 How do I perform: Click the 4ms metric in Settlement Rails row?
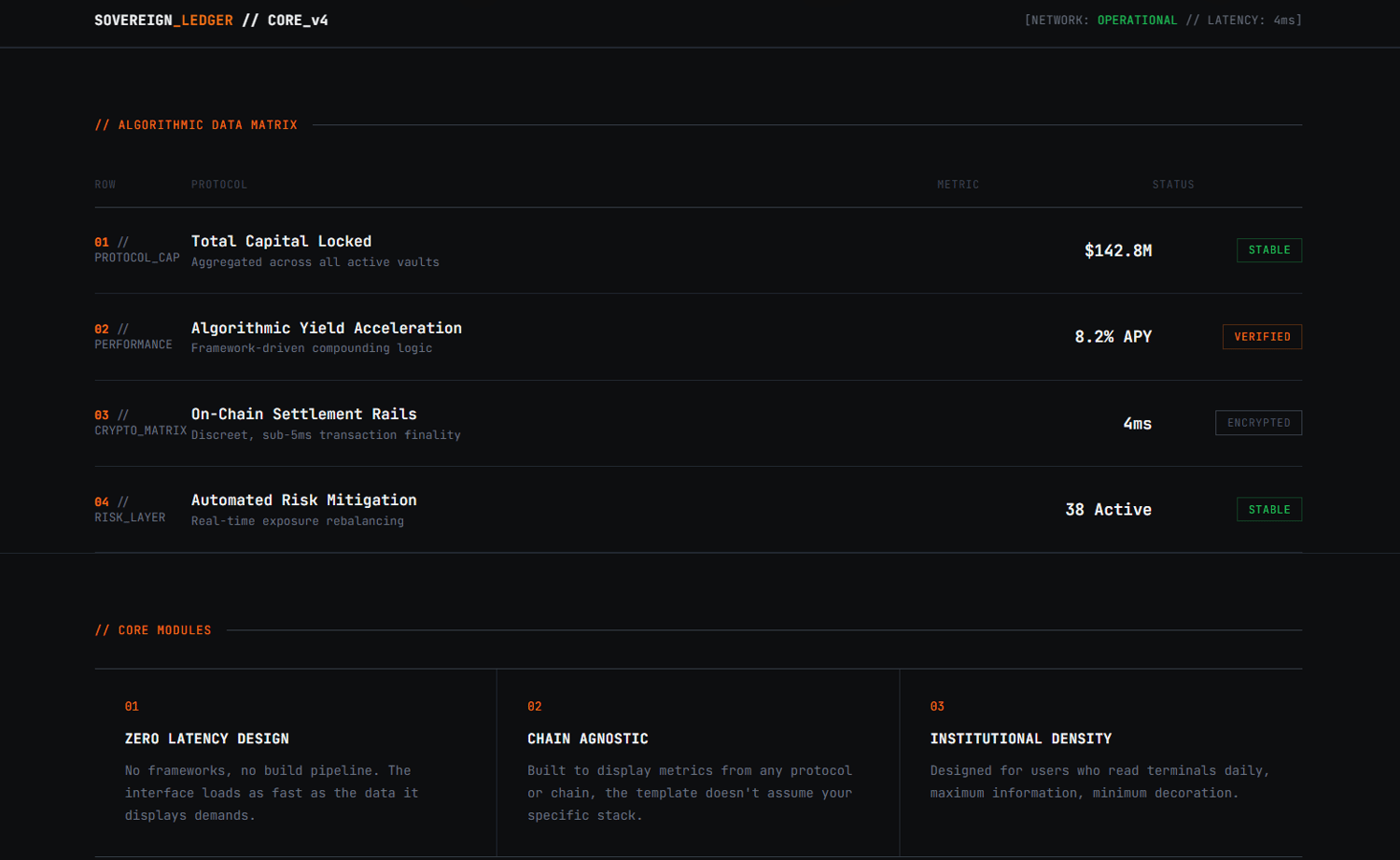tap(1138, 424)
